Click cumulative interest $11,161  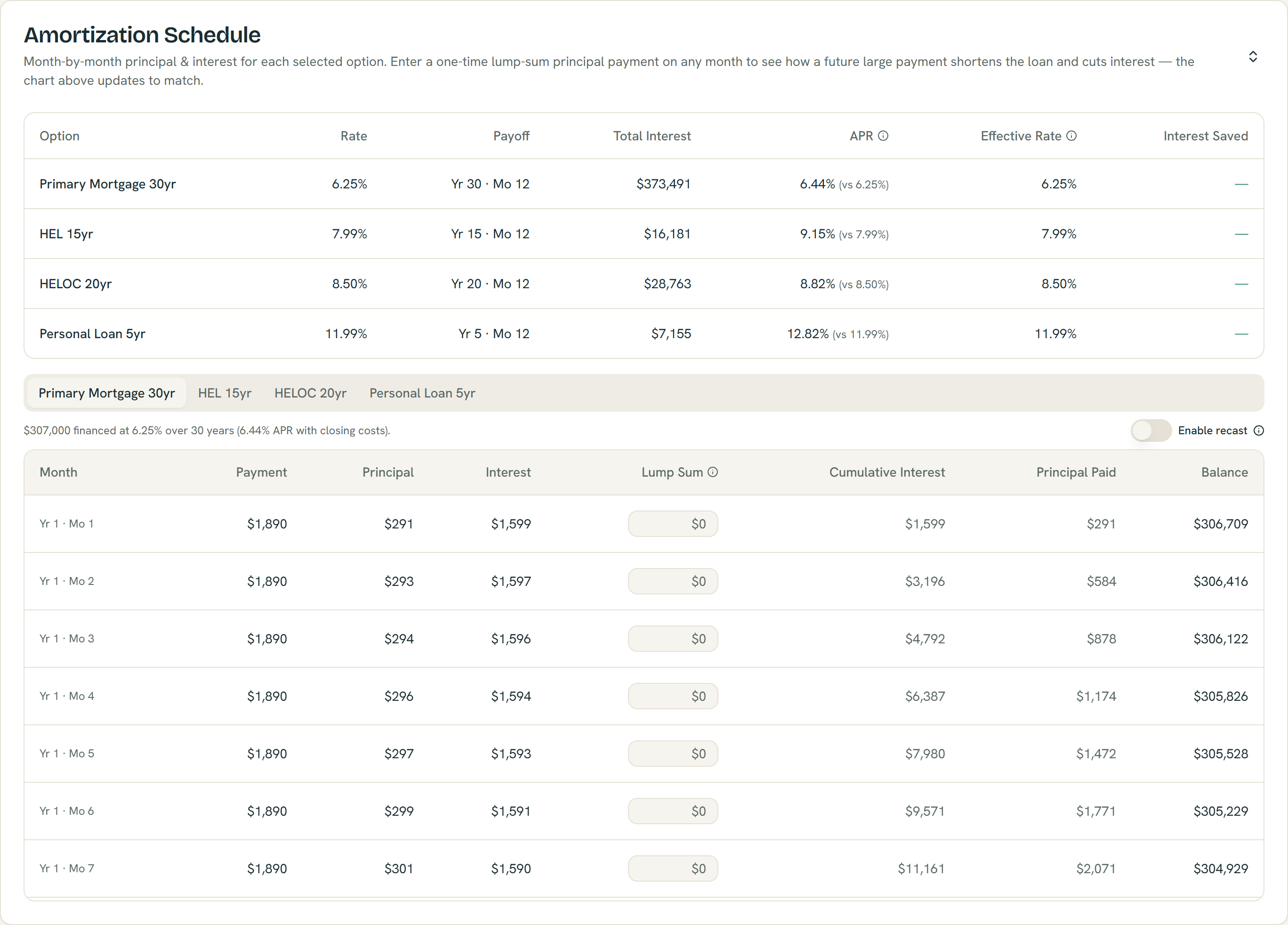[x=921, y=868]
